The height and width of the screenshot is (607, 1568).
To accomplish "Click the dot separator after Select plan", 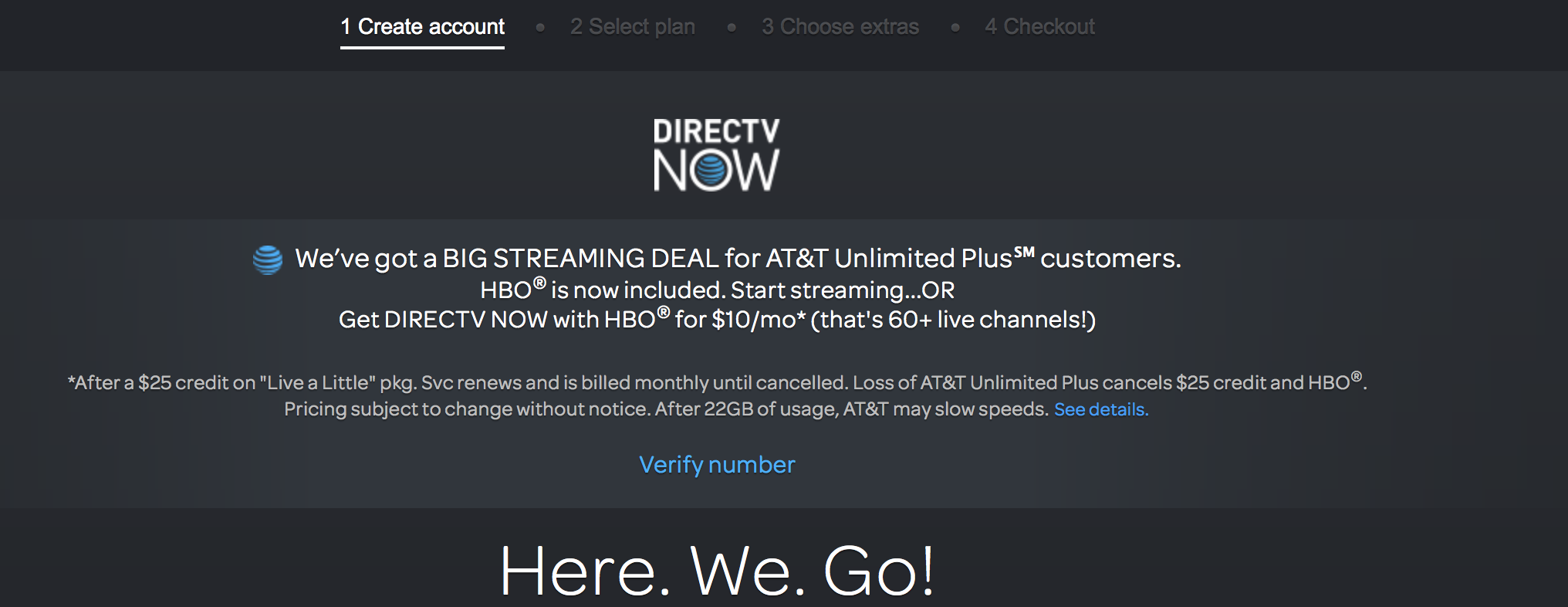I will 732,28.
